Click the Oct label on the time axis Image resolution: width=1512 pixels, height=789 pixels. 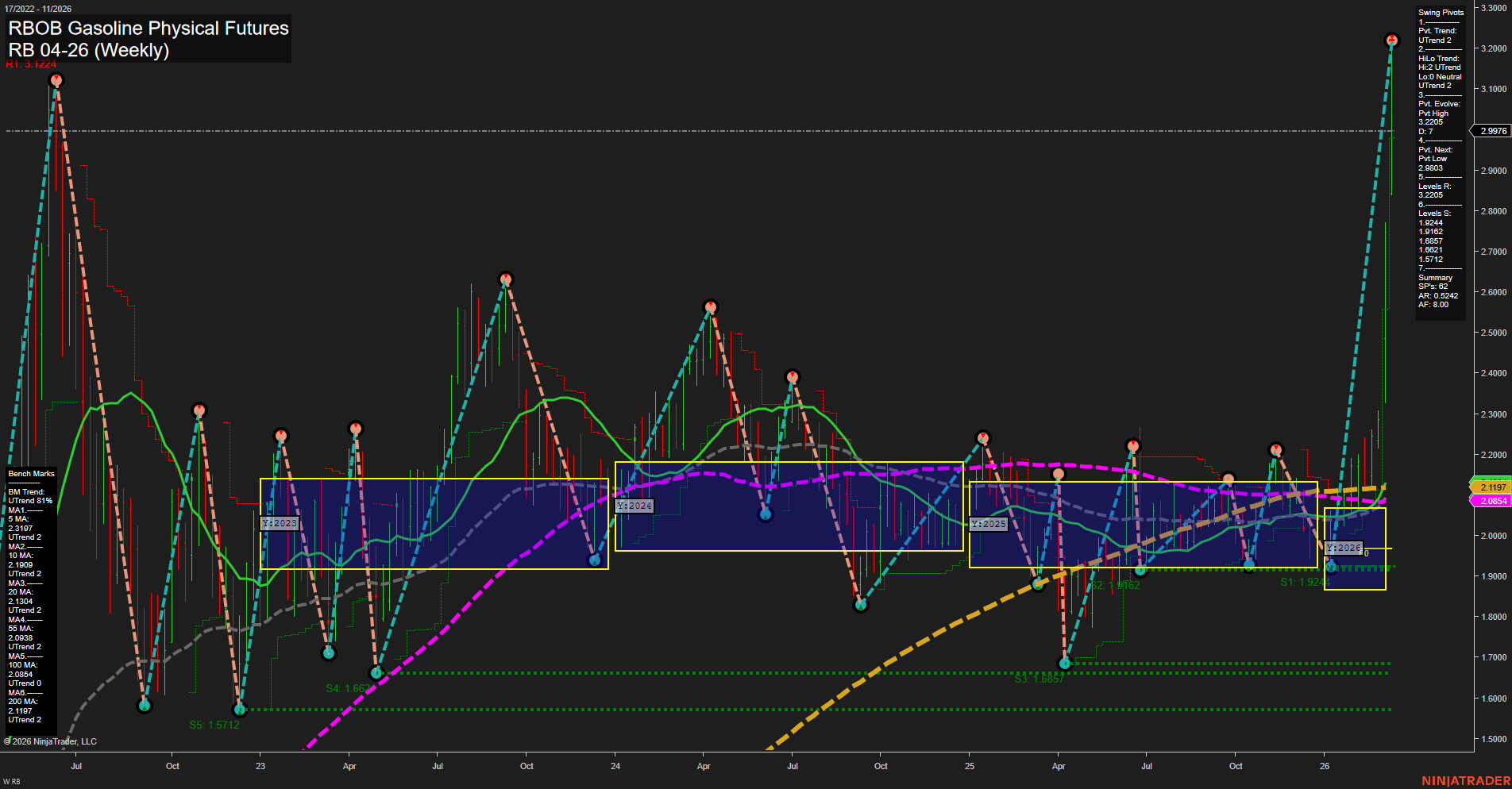pyautogui.click(x=172, y=766)
